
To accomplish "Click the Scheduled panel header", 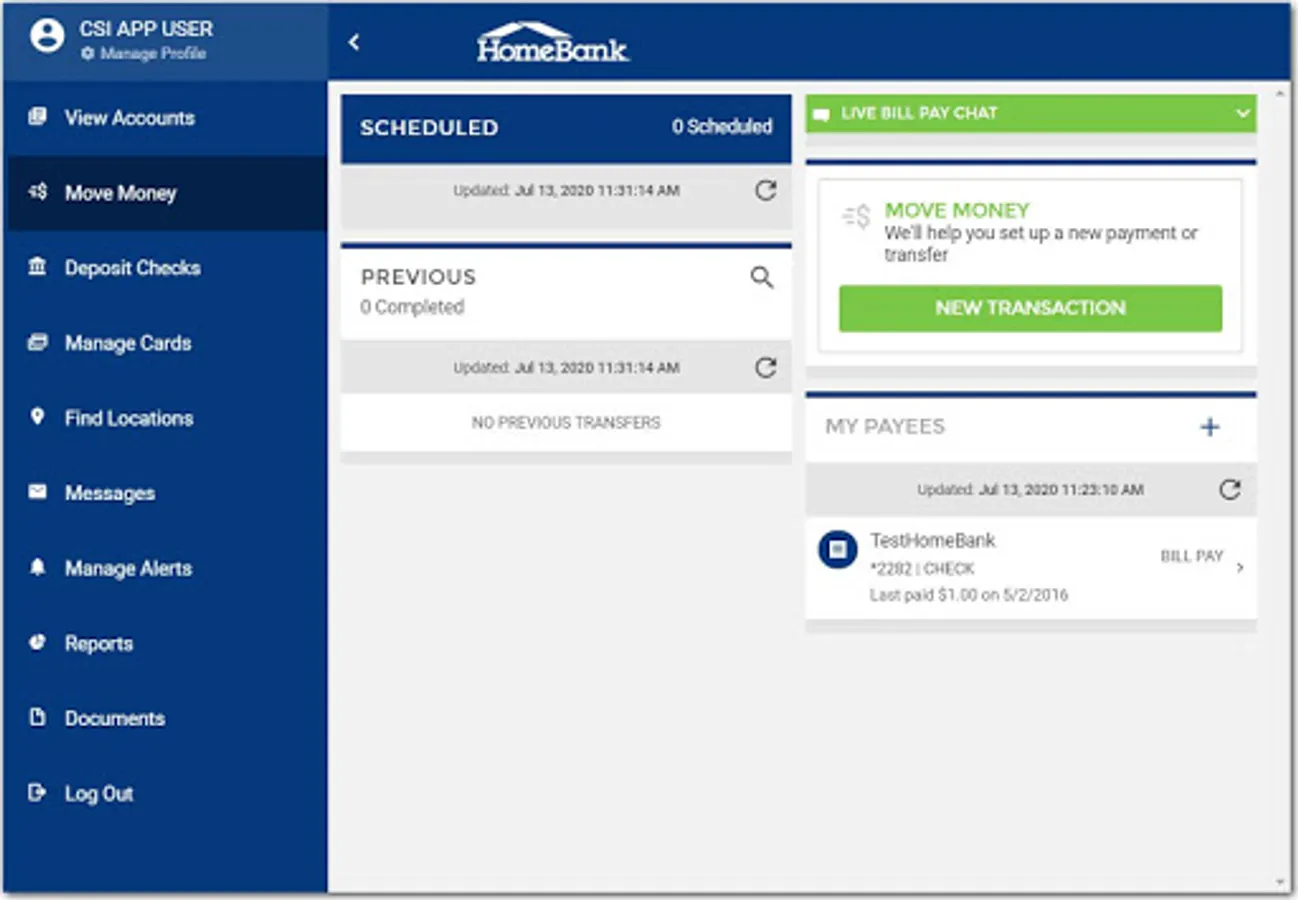I will point(566,129).
